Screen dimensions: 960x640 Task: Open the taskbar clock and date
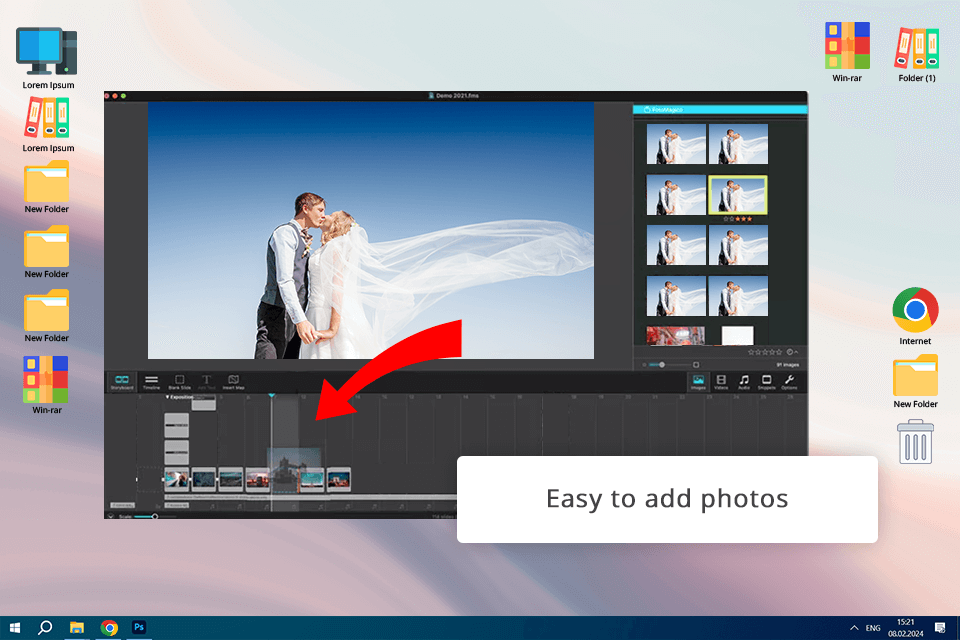coord(906,628)
